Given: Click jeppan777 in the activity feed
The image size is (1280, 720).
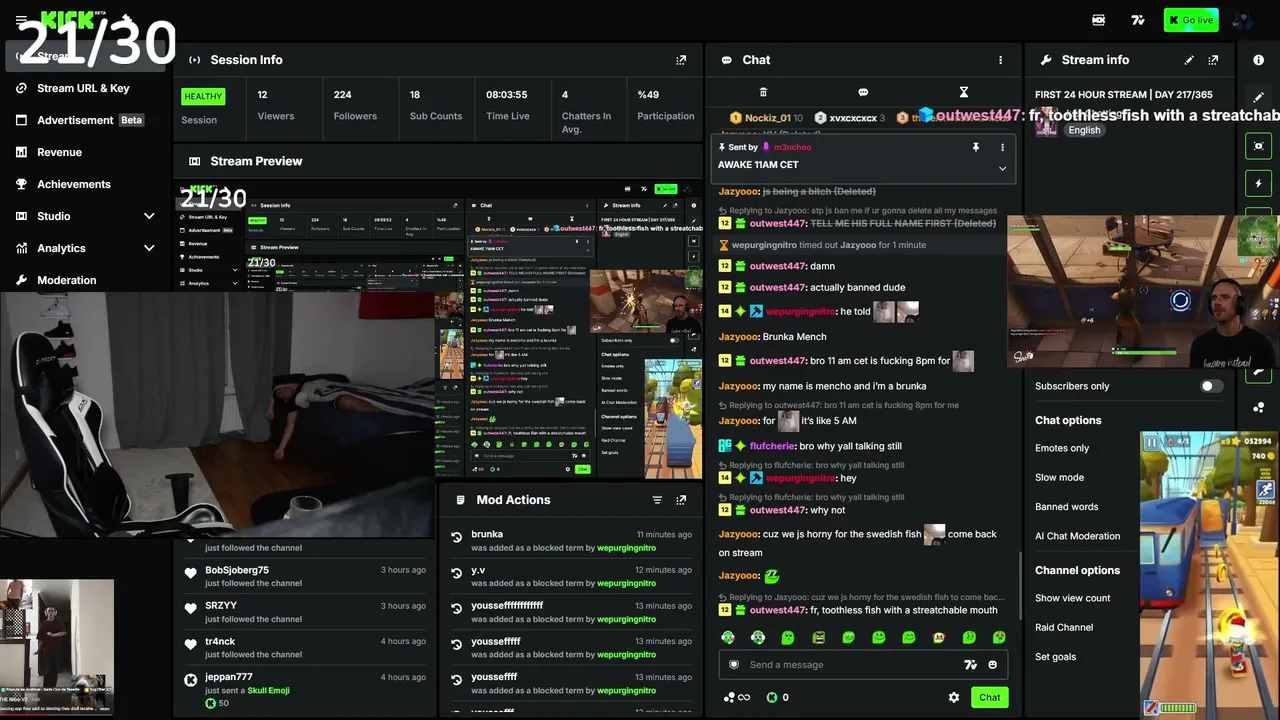Looking at the screenshot, I should coord(229,677).
